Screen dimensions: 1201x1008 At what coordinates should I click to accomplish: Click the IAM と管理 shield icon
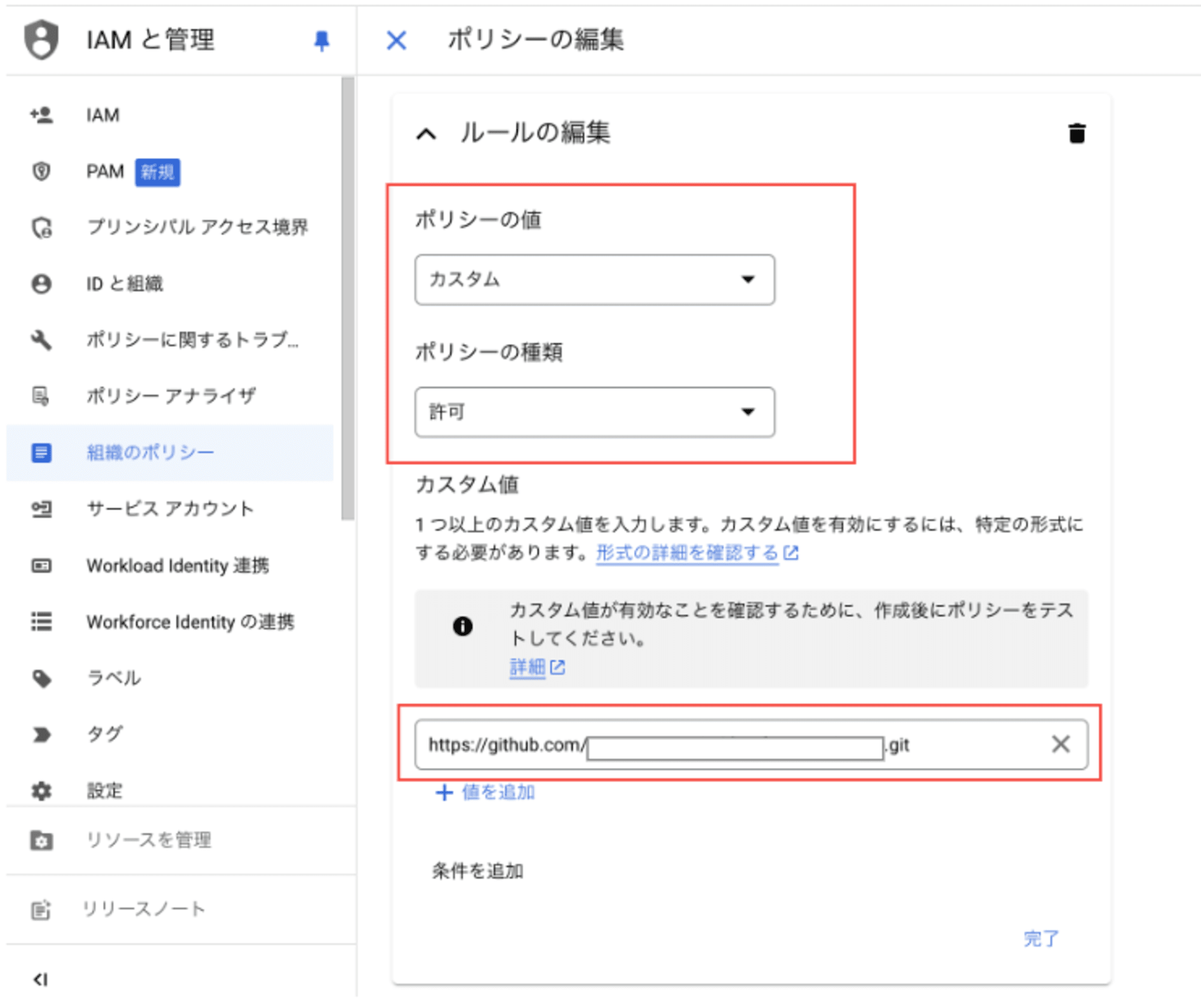[x=41, y=40]
